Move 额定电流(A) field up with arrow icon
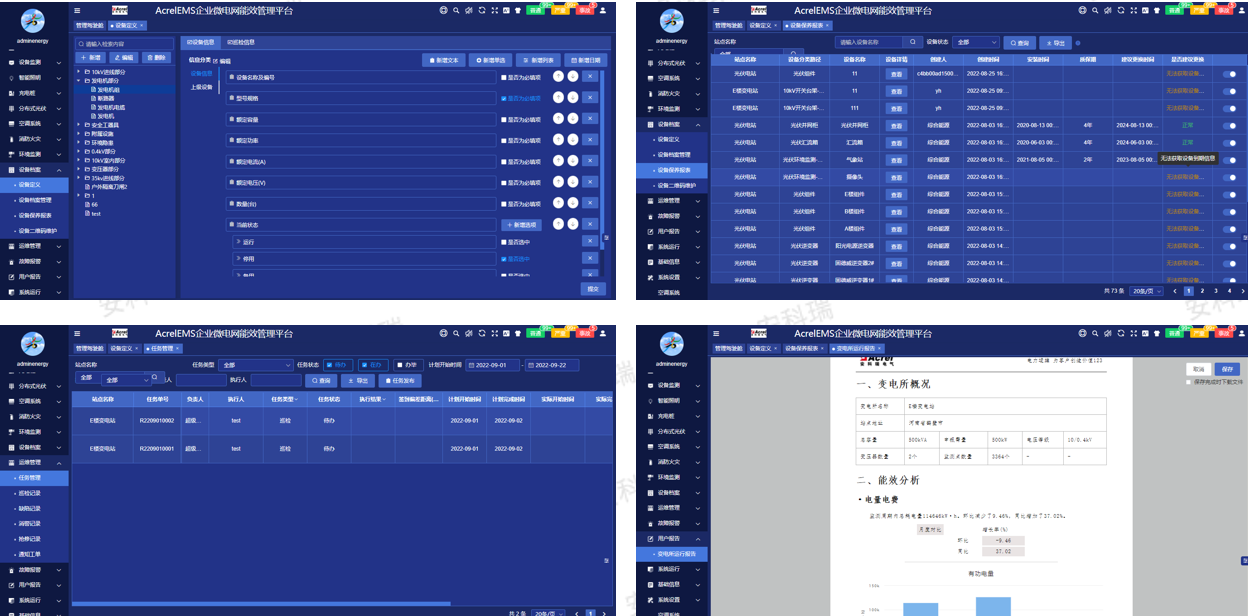 pyautogui.click(x=558, y=161)
